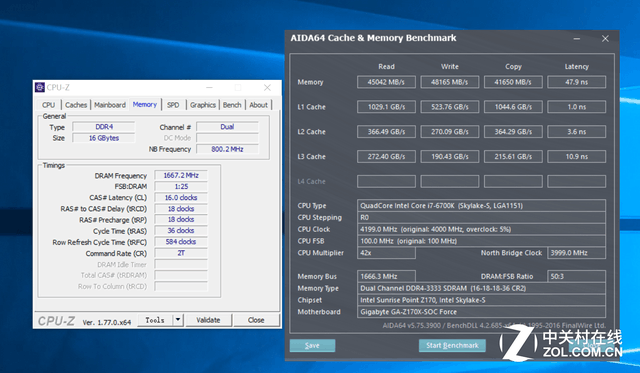Viewport: 640px width, 373px height.
Task: Click L3 Cache Copy 215.61 GB/s cell
Action: (x=513, y=156)
